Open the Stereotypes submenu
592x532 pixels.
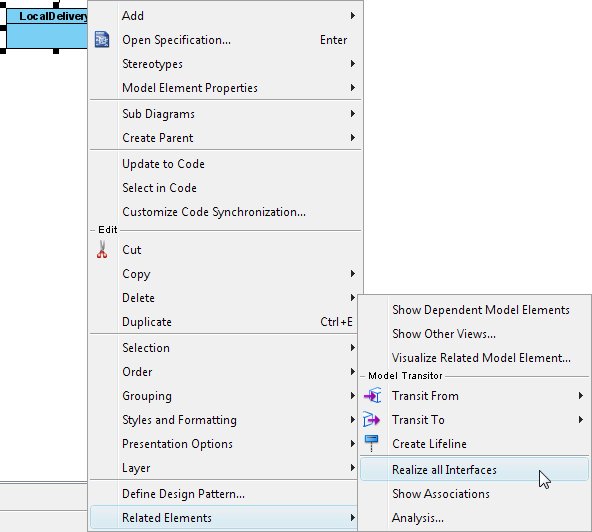[225, 64]
